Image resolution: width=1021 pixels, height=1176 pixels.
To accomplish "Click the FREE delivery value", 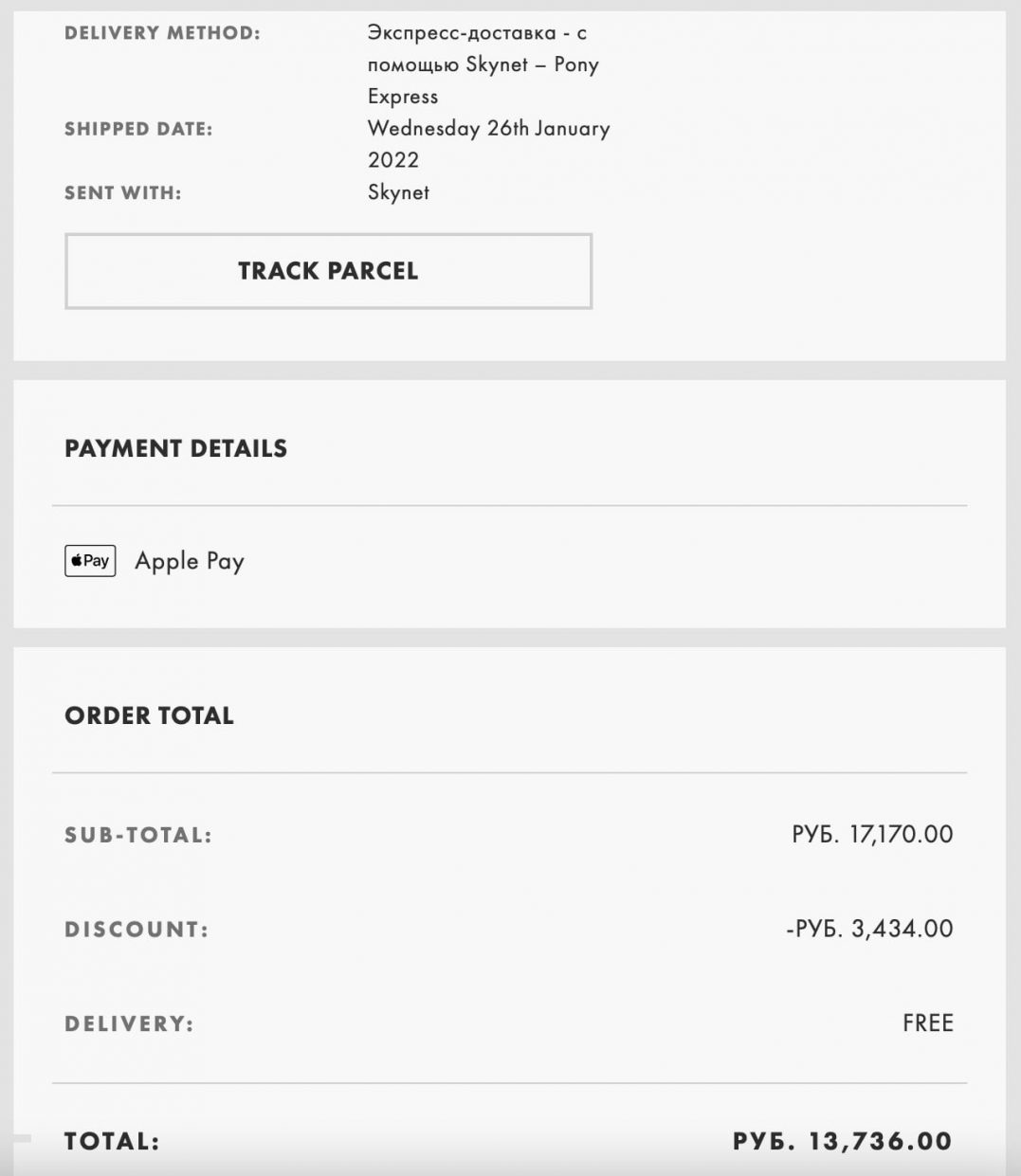I will [x=927, y=1023].
